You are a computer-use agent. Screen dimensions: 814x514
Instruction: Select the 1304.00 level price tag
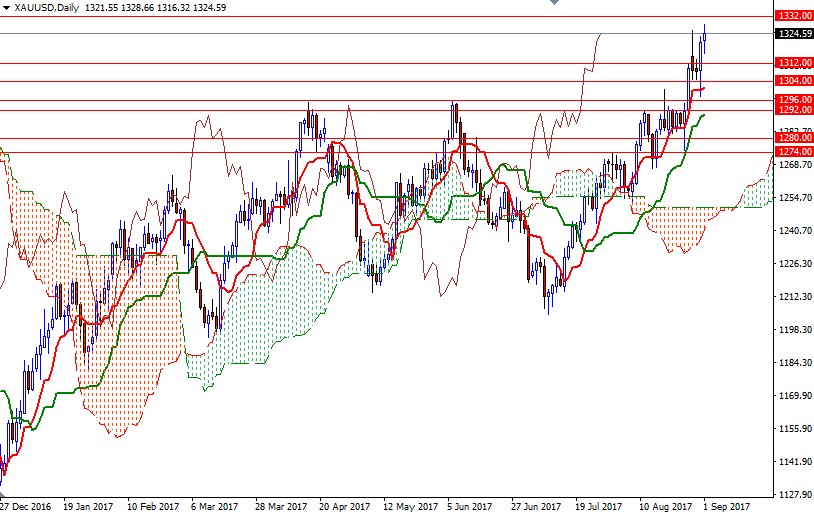tap(793, 81)
